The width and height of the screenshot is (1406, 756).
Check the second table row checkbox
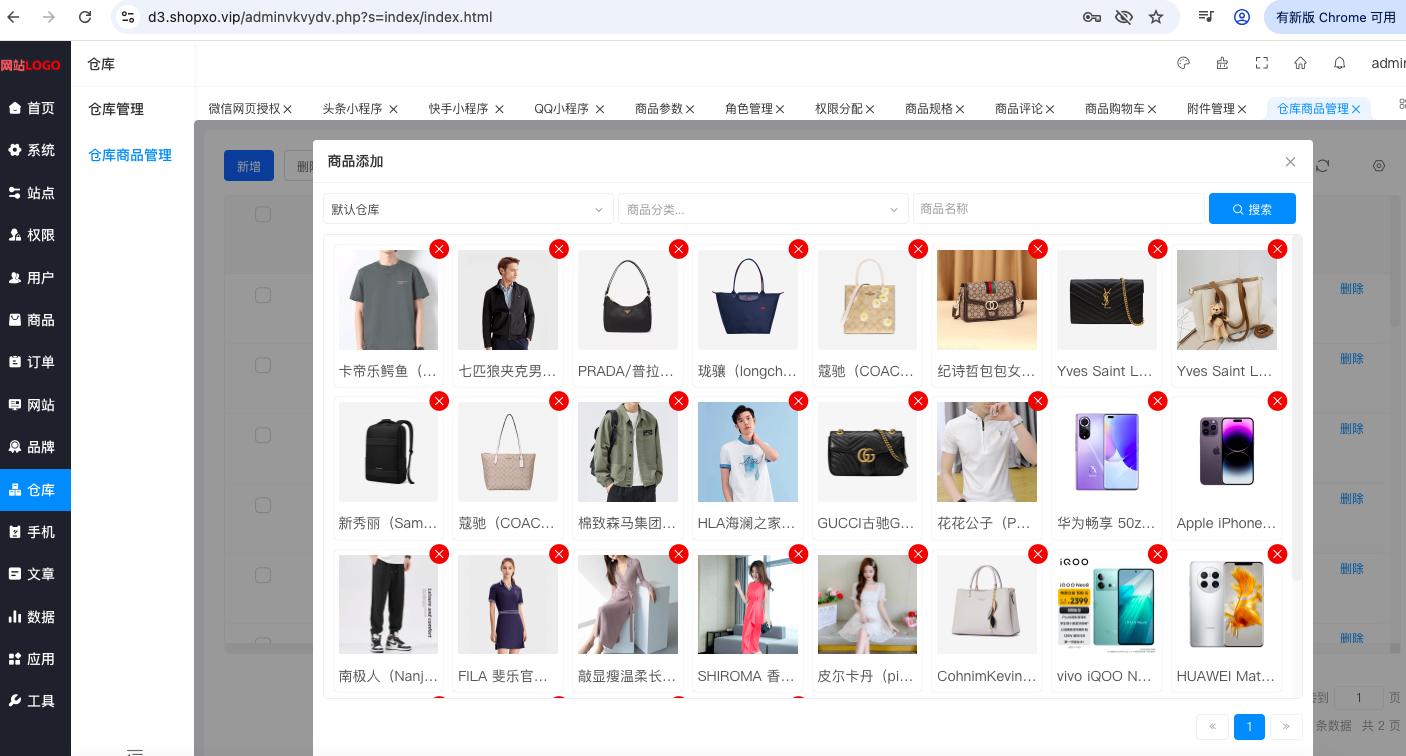tap(263, 365)
